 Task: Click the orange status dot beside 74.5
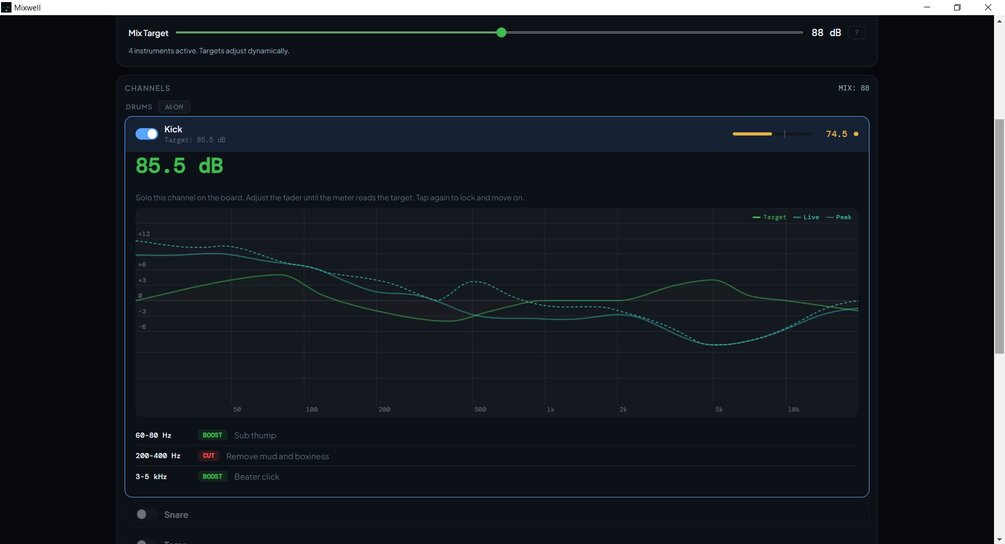tap(856, 134)
